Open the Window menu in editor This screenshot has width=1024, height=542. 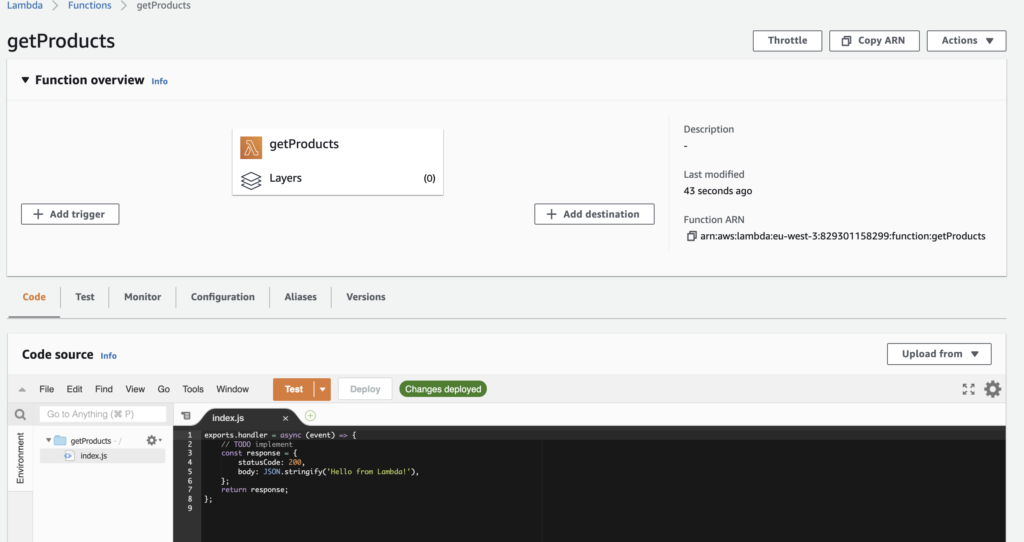232,389
